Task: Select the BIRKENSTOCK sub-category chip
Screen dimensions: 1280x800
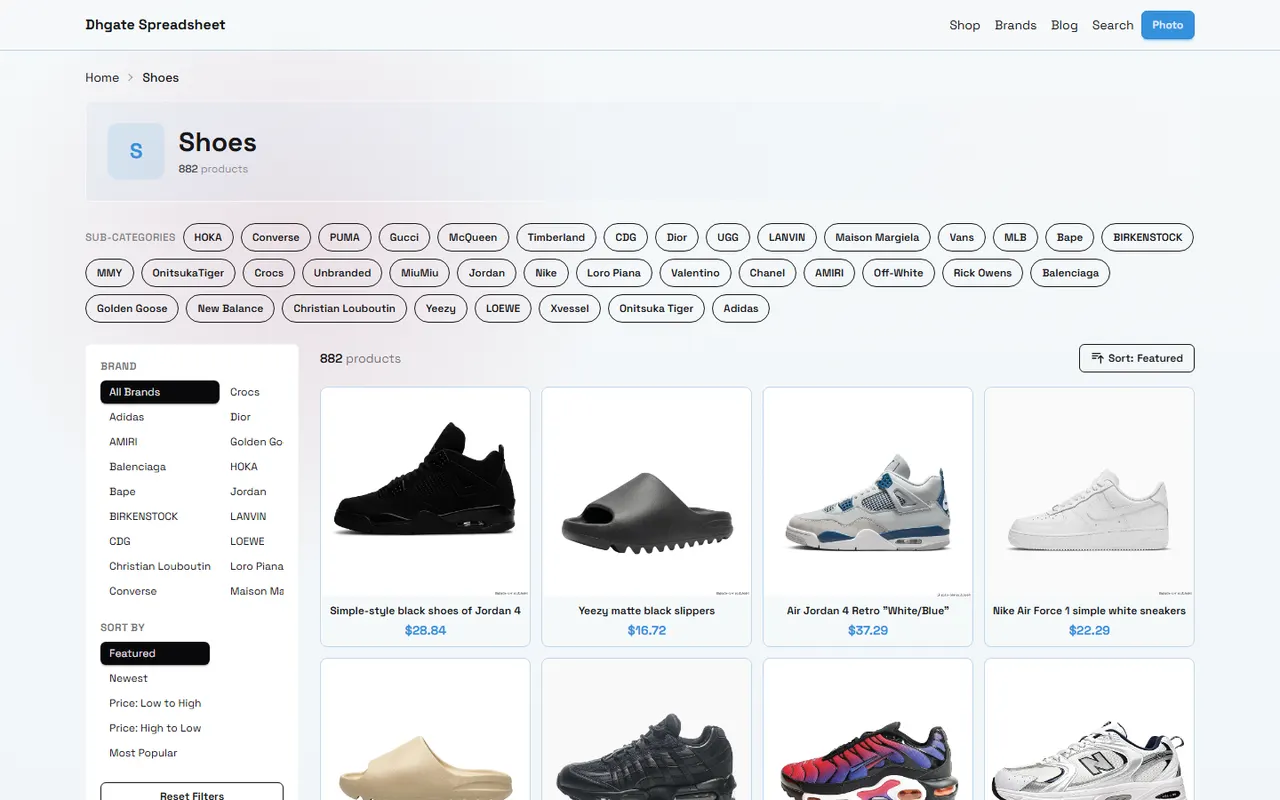Action: pyautogui.click(x=1147, y=237)
